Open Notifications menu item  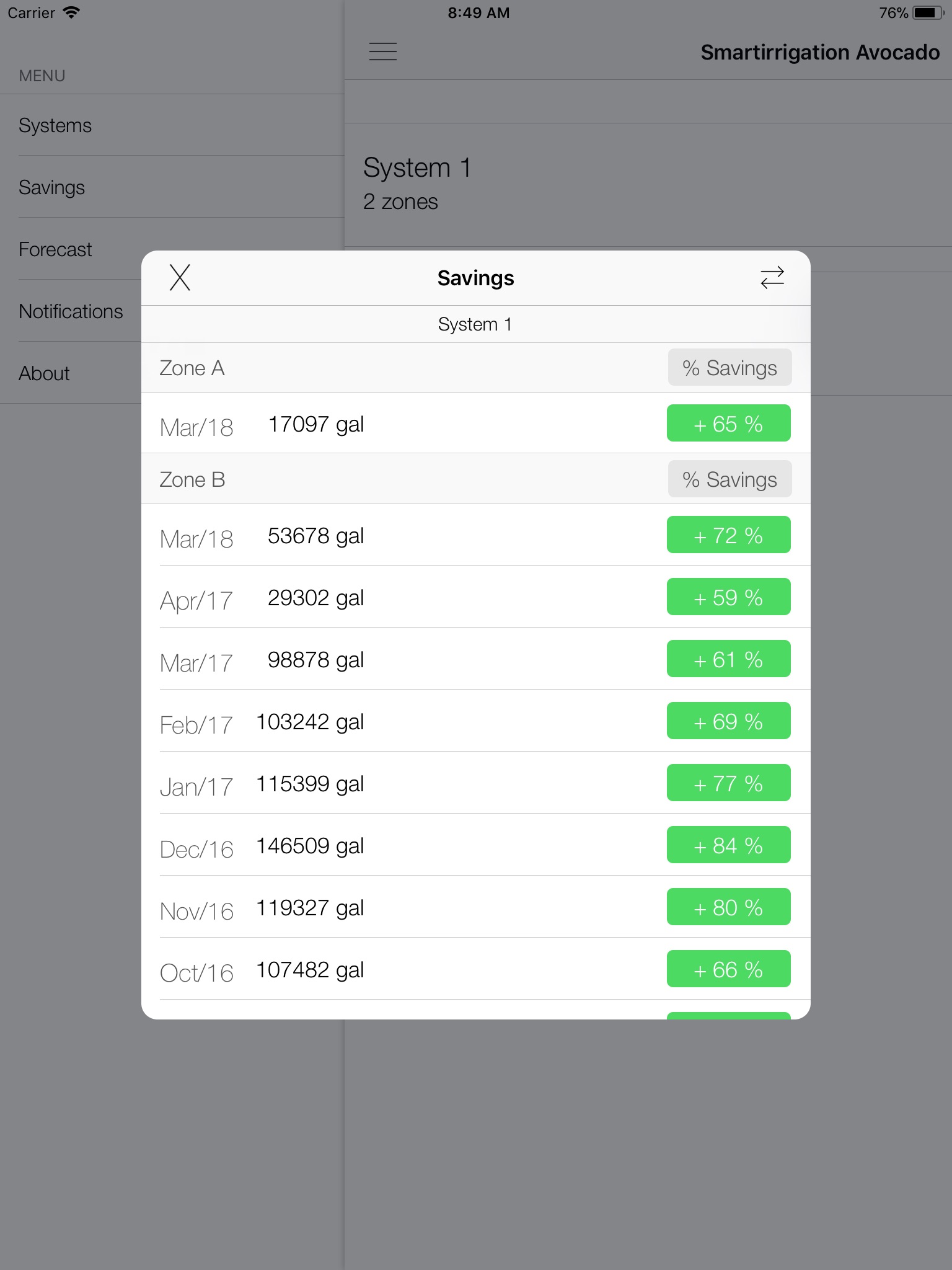71,311
